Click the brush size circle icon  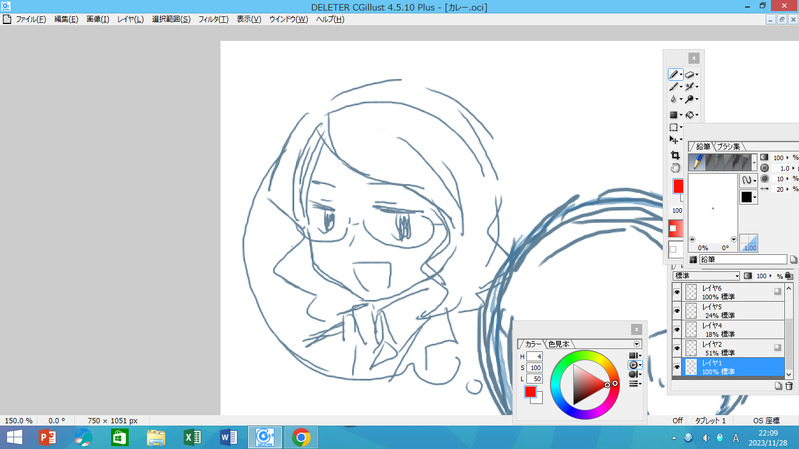pos(764,168)
